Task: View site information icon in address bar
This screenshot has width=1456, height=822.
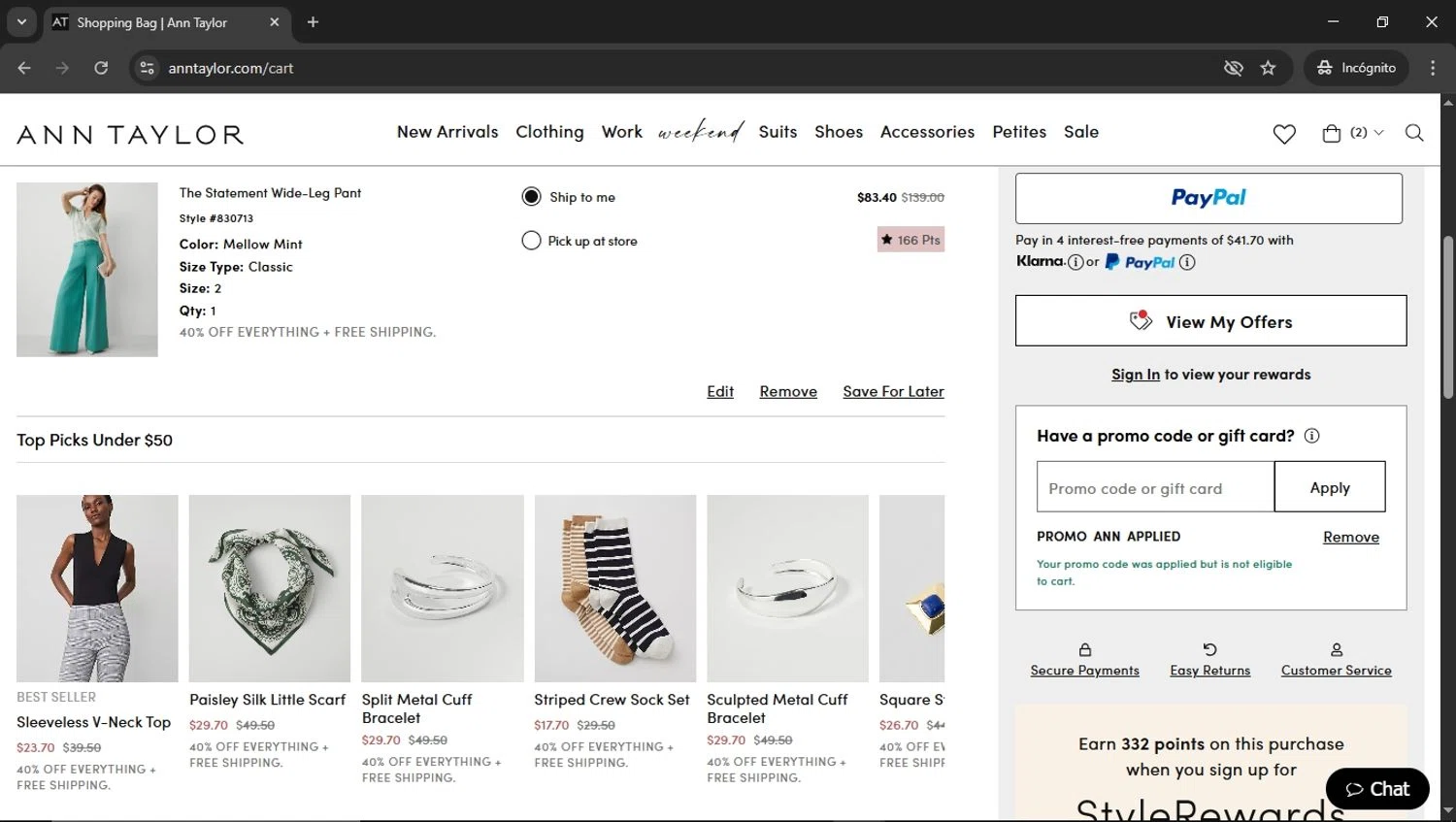Action: (148, 68)
